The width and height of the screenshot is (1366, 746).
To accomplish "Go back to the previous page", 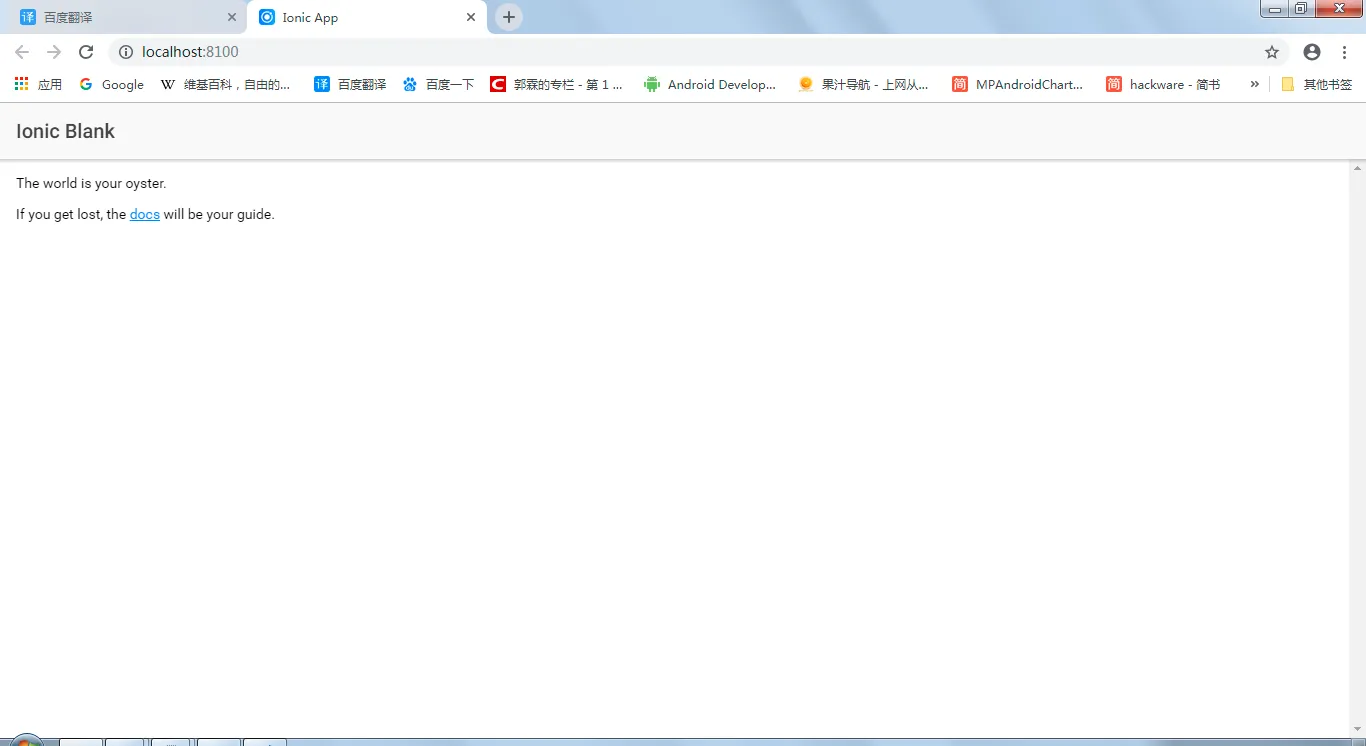I will click(x=22, y=52).
